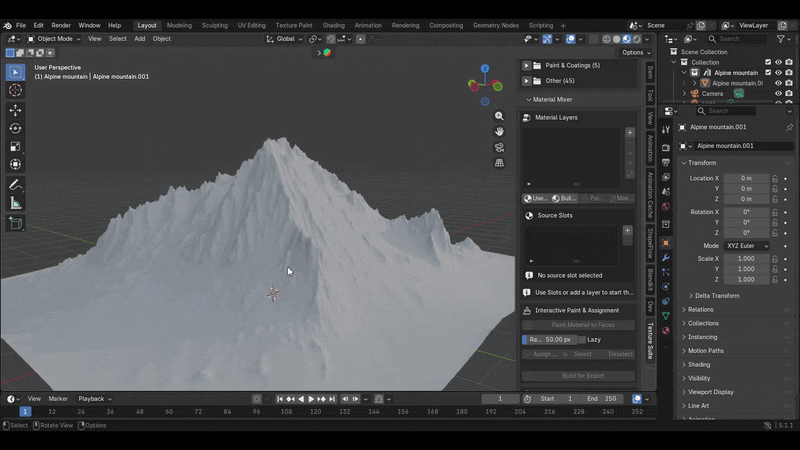This screenshot has height=450, width=800.
Task: Select the Measure tool
Action: click(15, 204)
